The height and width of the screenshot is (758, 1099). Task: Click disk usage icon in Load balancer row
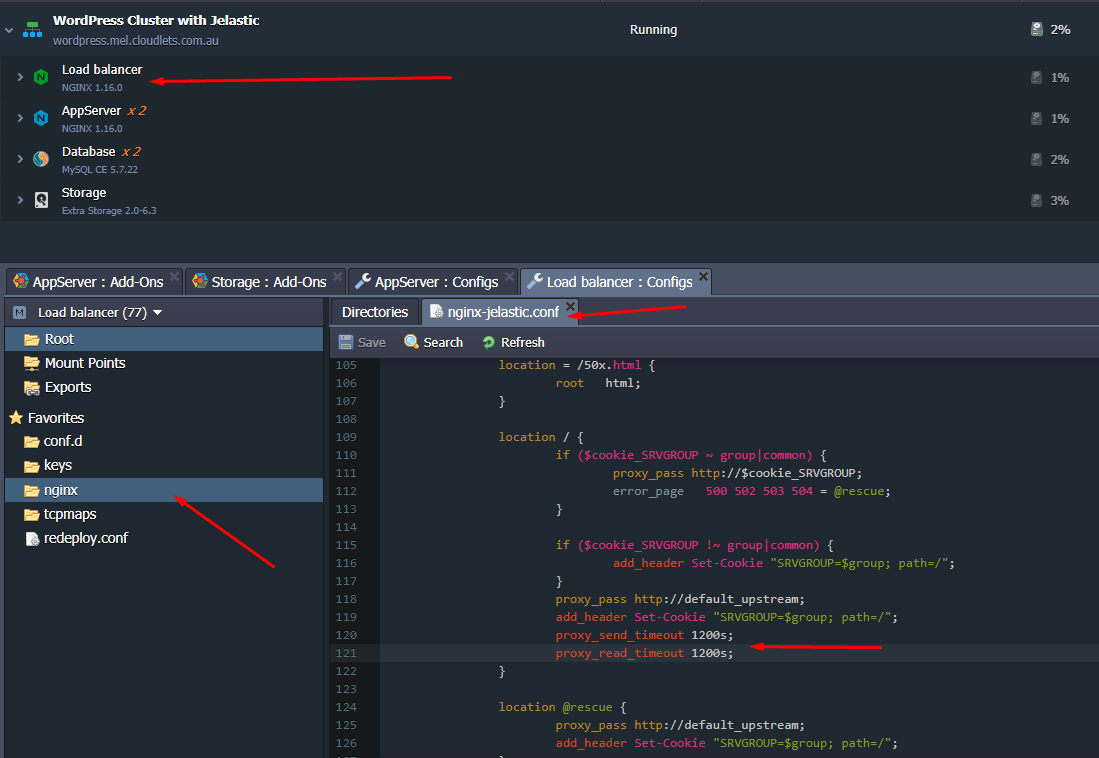click(1036, 77)
